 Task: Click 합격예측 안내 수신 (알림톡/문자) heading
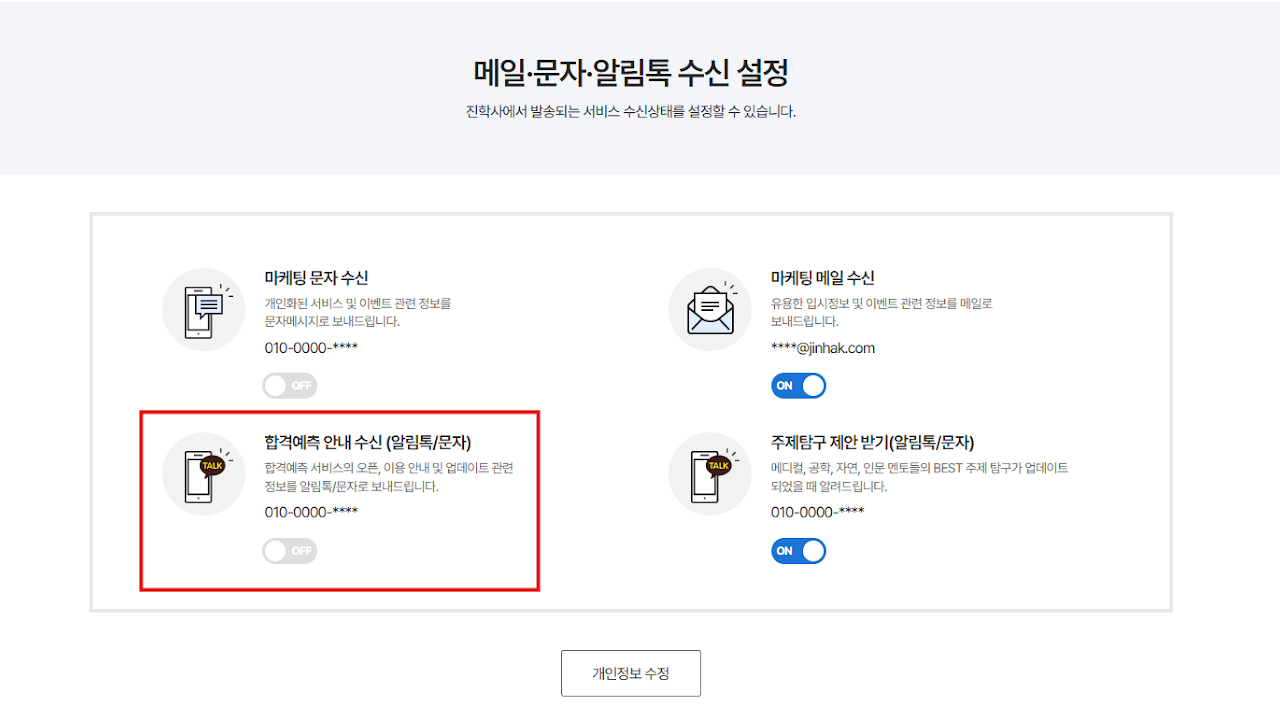[368, 443]
